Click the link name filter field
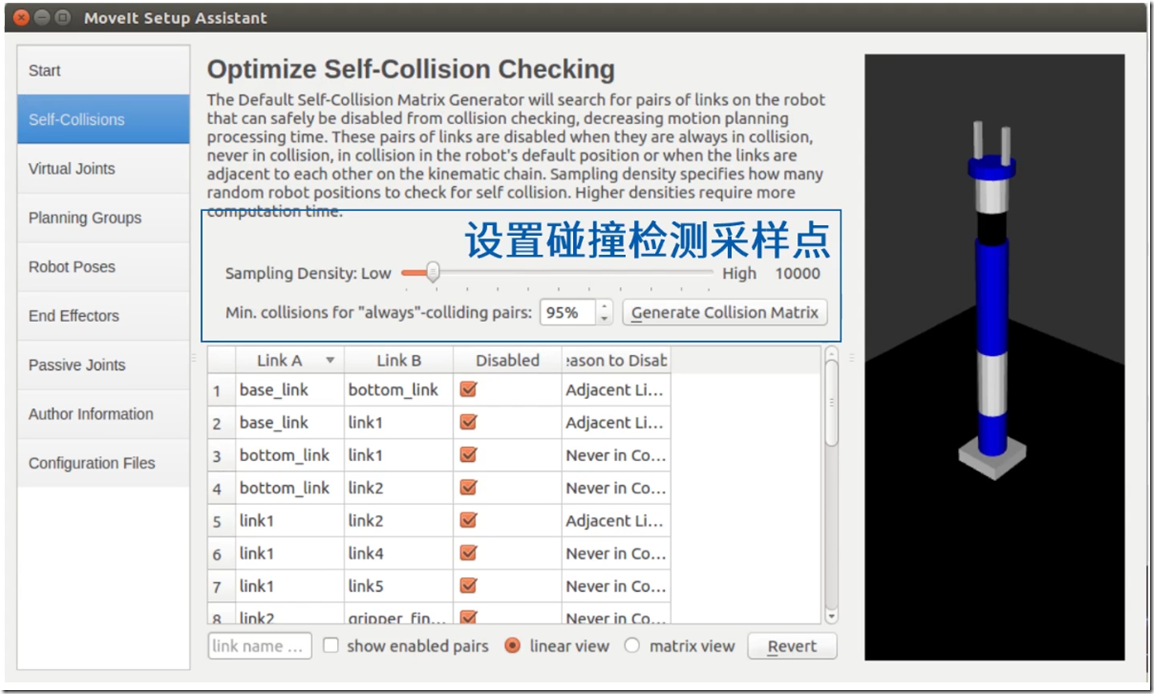This screenshot has height=694, width=1154. [x=259, y=646]
